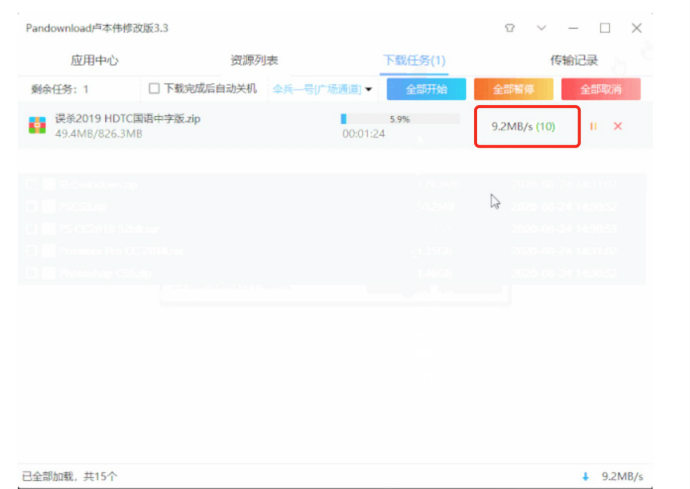Viewport: 690px width, 489px height.
Task: Click the zip archive file icon
Action: 37,126
